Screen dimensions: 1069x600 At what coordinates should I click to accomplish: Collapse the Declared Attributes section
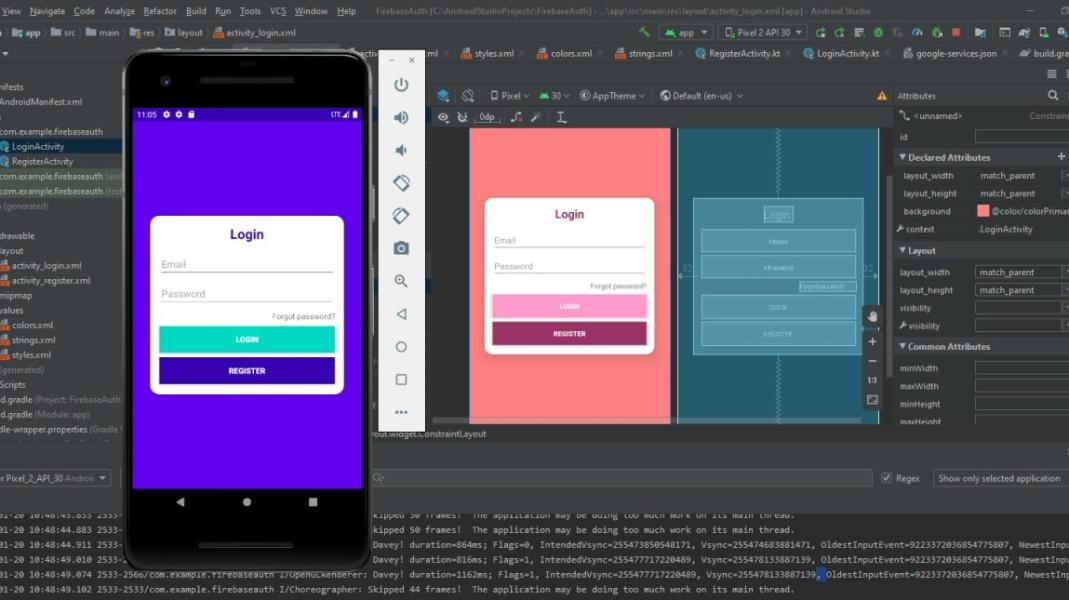[903, 158]
